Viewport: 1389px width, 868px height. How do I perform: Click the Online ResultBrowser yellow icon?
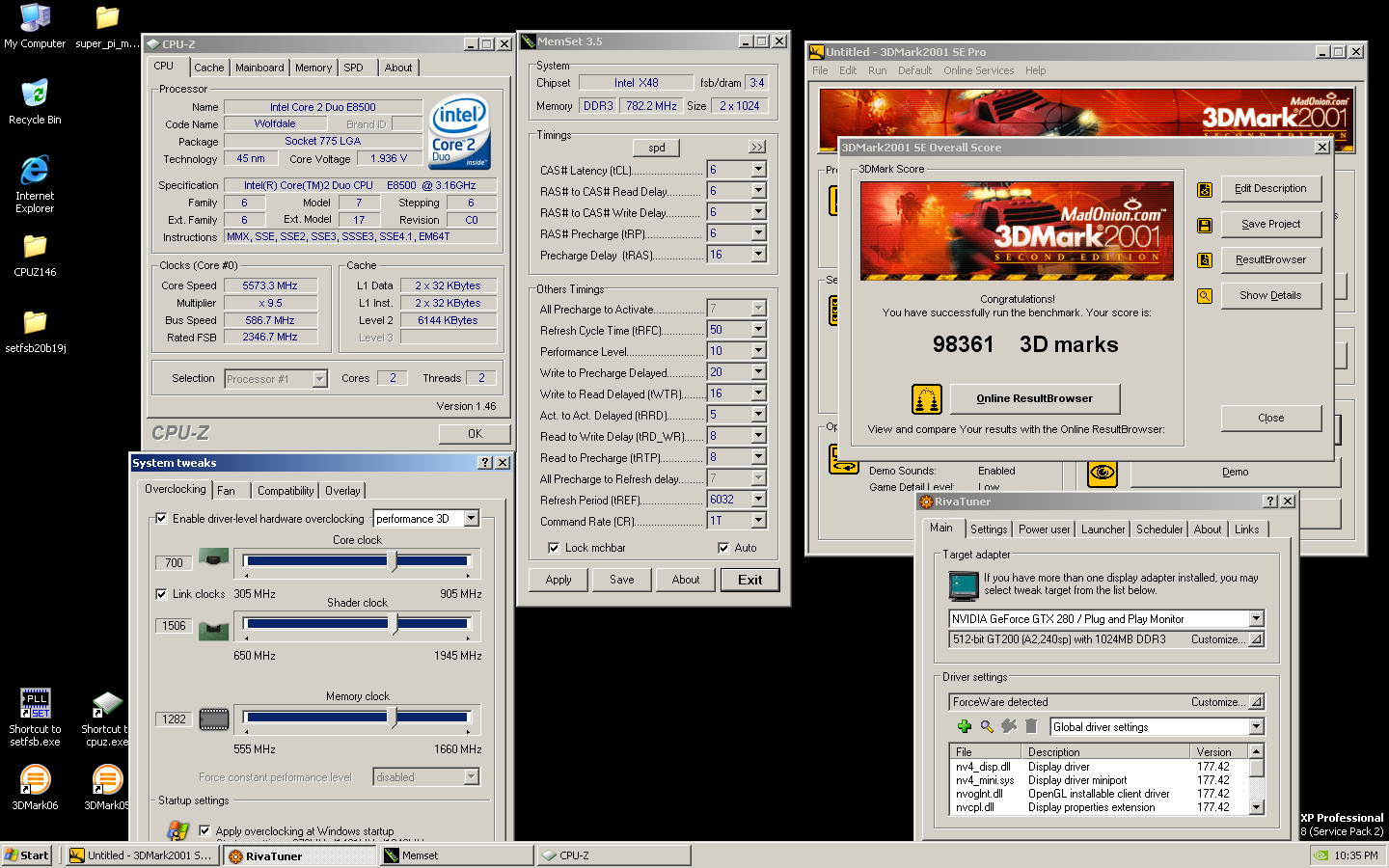coord(927,398)
